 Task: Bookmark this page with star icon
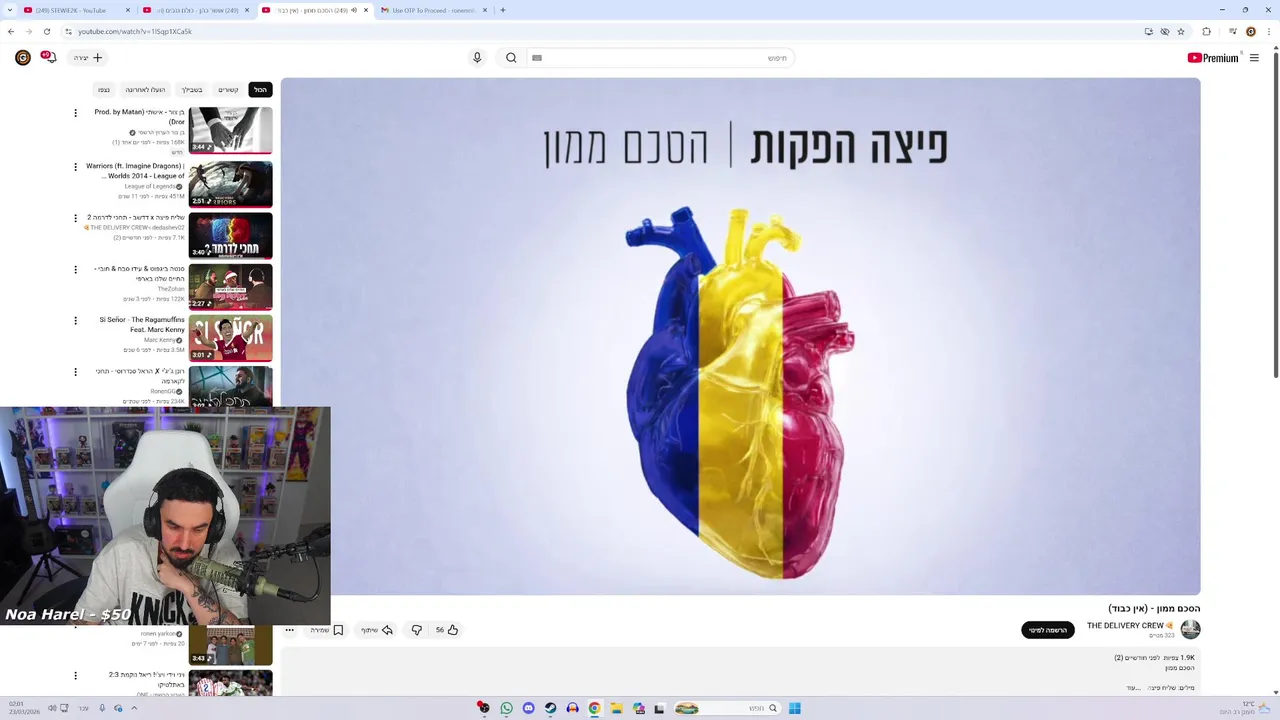coord(1181,31)
